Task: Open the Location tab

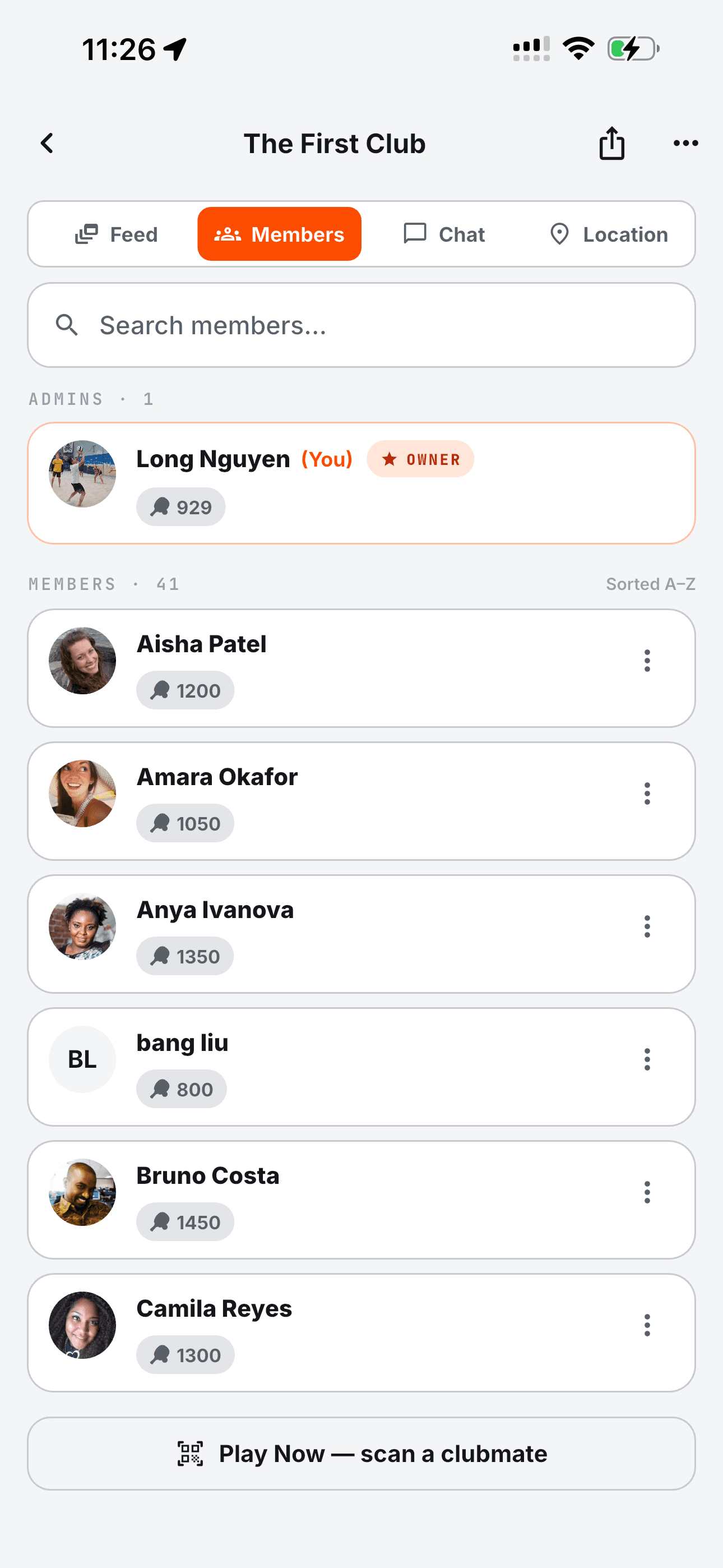Action: 608,234
